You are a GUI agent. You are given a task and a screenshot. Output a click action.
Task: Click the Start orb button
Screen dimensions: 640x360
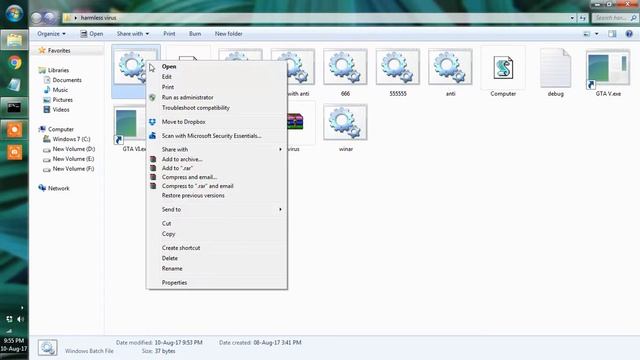tap(14, 13)
